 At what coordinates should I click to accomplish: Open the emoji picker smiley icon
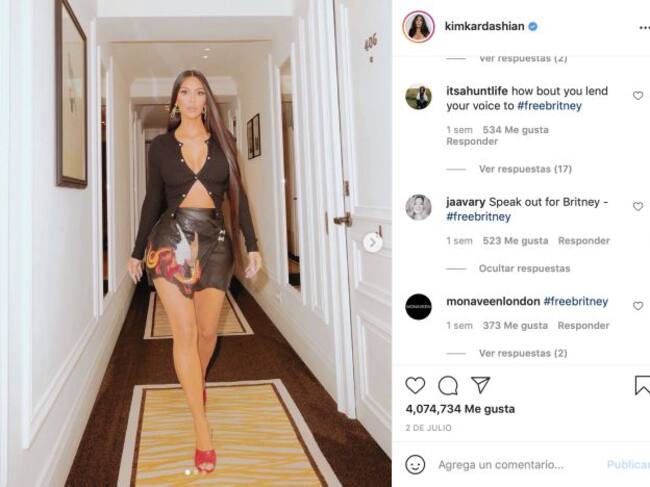[x=415, y=464]
